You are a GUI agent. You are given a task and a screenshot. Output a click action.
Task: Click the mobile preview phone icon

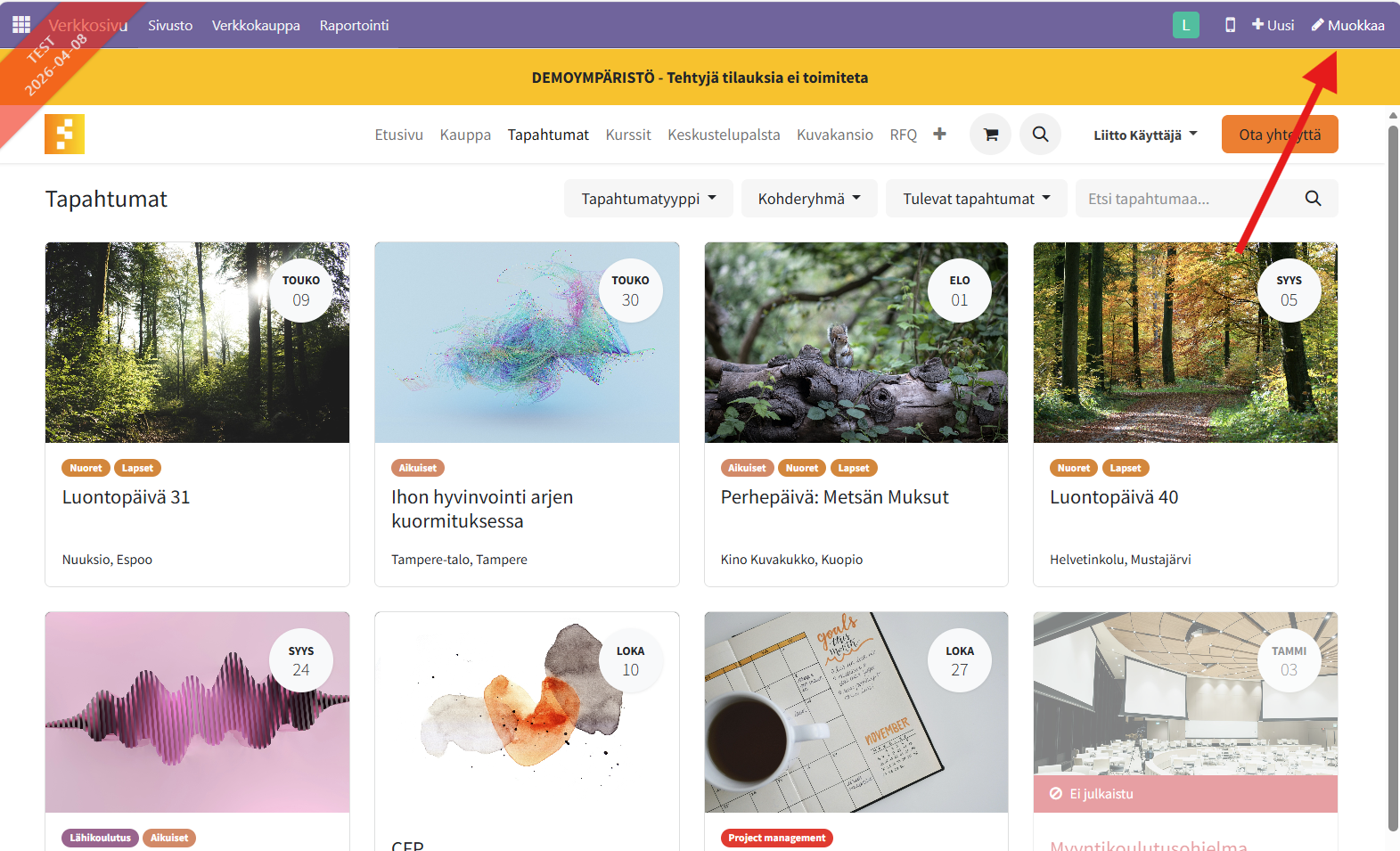[1230, 25]
